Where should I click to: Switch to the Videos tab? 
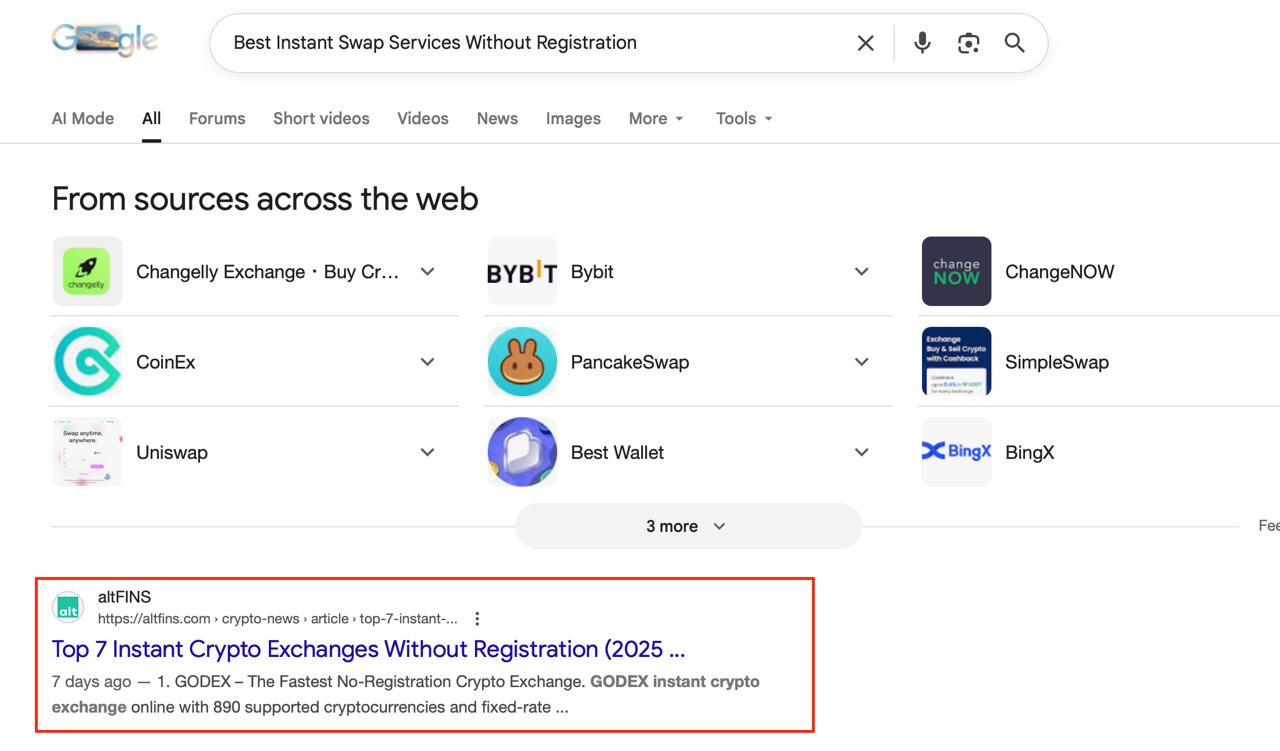[423, 118]
